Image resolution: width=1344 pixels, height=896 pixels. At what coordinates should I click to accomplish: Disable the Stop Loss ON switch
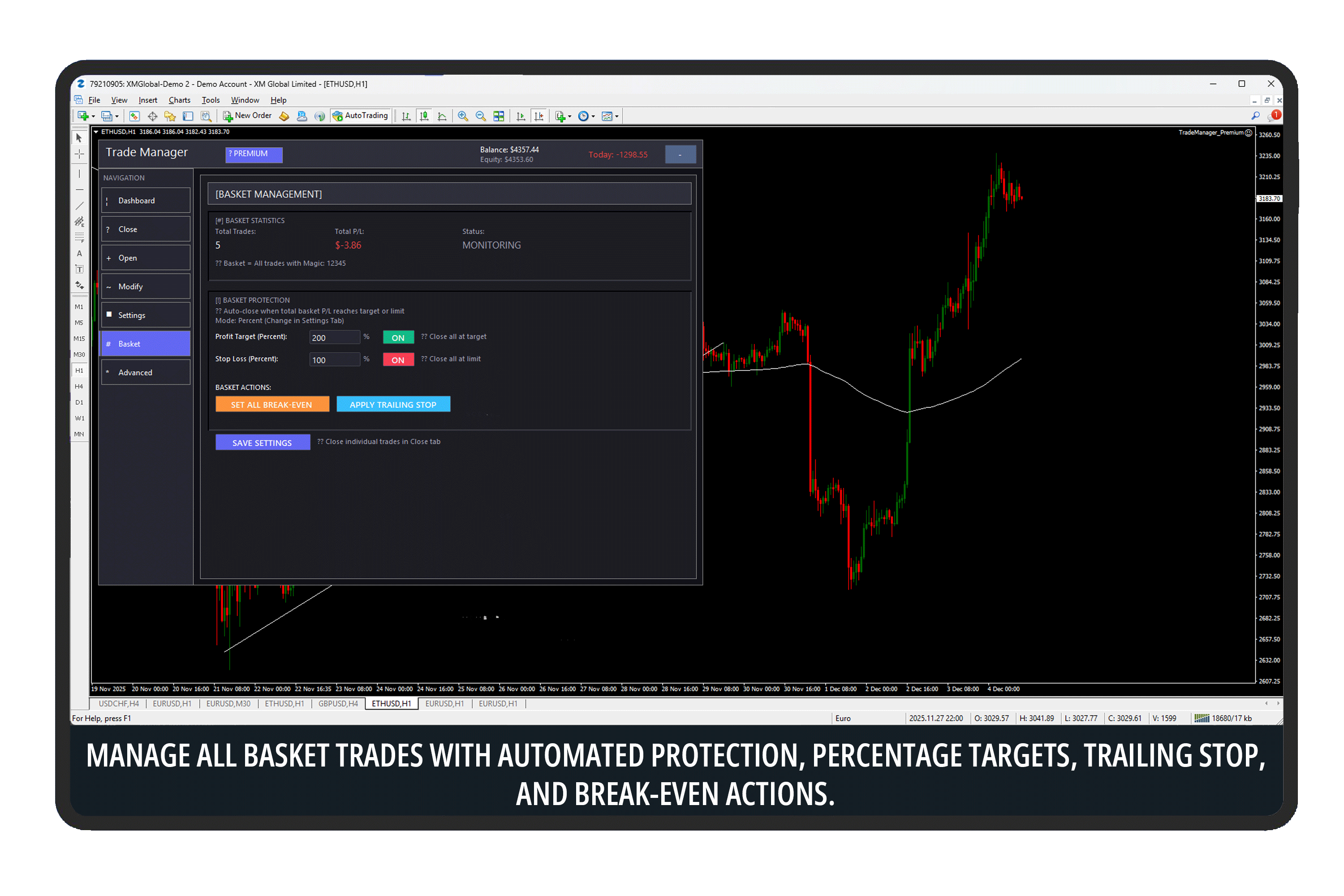398,359
